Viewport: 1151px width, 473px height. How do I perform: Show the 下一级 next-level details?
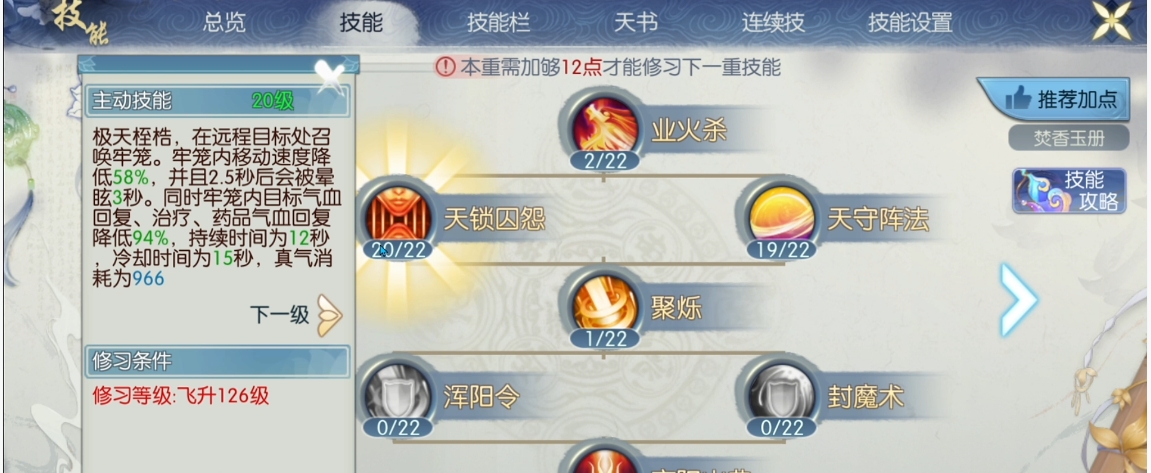tap(297, 315)
